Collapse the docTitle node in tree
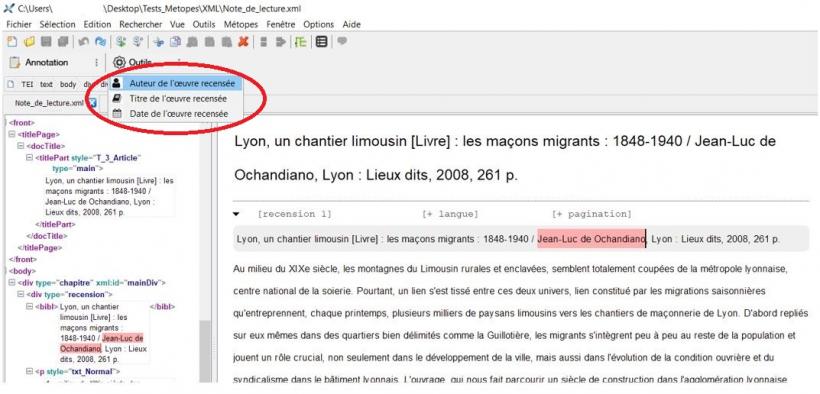Image resolution: width=820 pixels, height=394 pixels. click(21, 146)
